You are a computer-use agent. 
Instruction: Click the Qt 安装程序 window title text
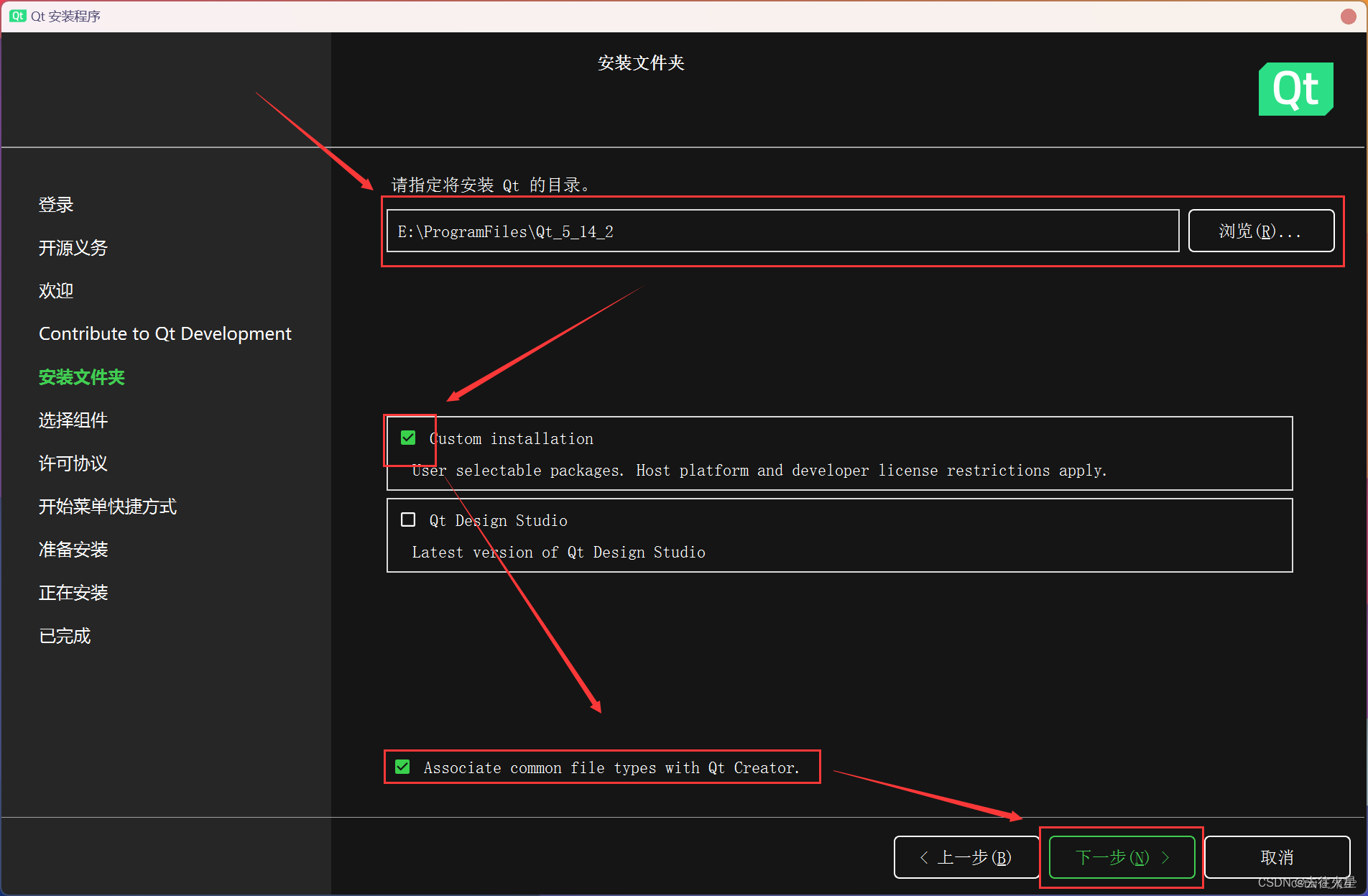click(x=65, y=16)
